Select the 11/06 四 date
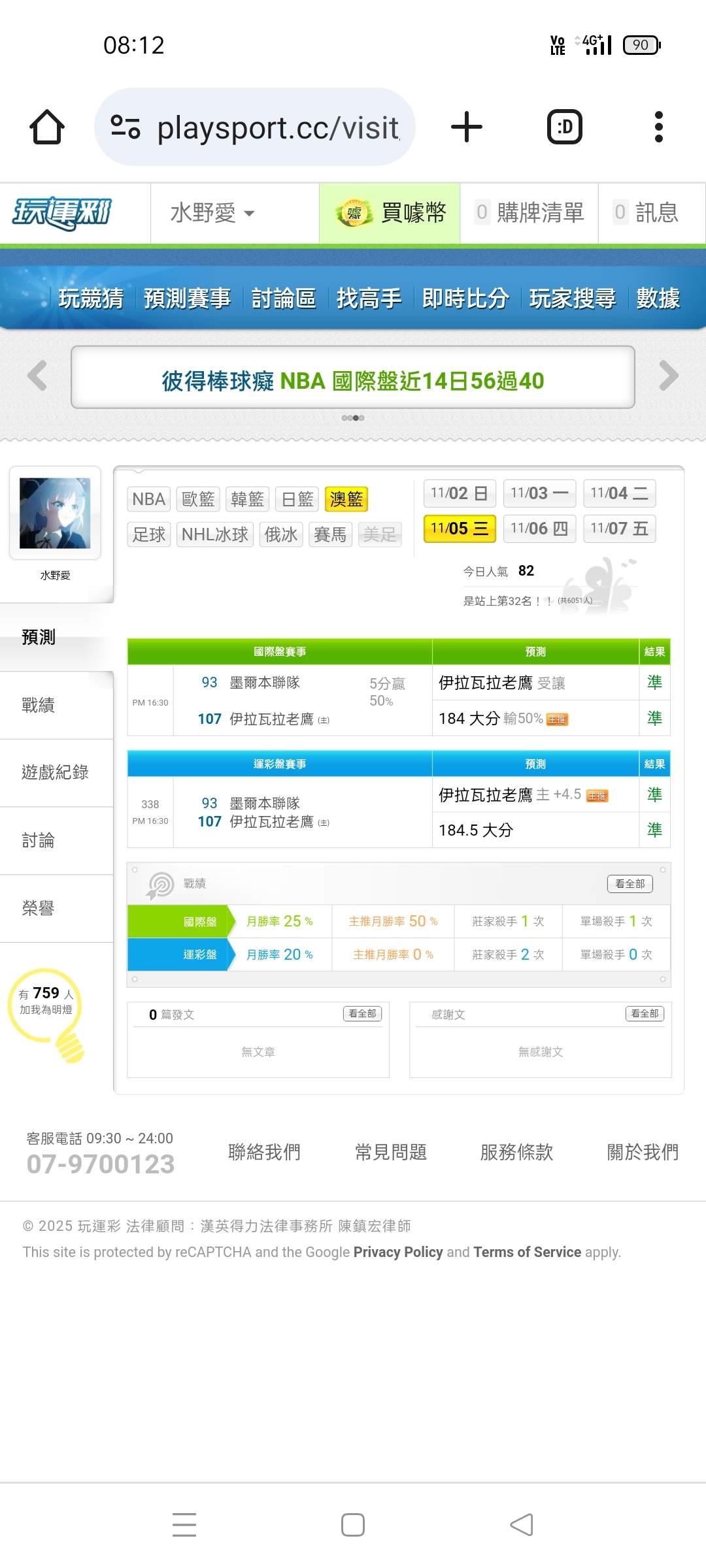 (539, 529)
